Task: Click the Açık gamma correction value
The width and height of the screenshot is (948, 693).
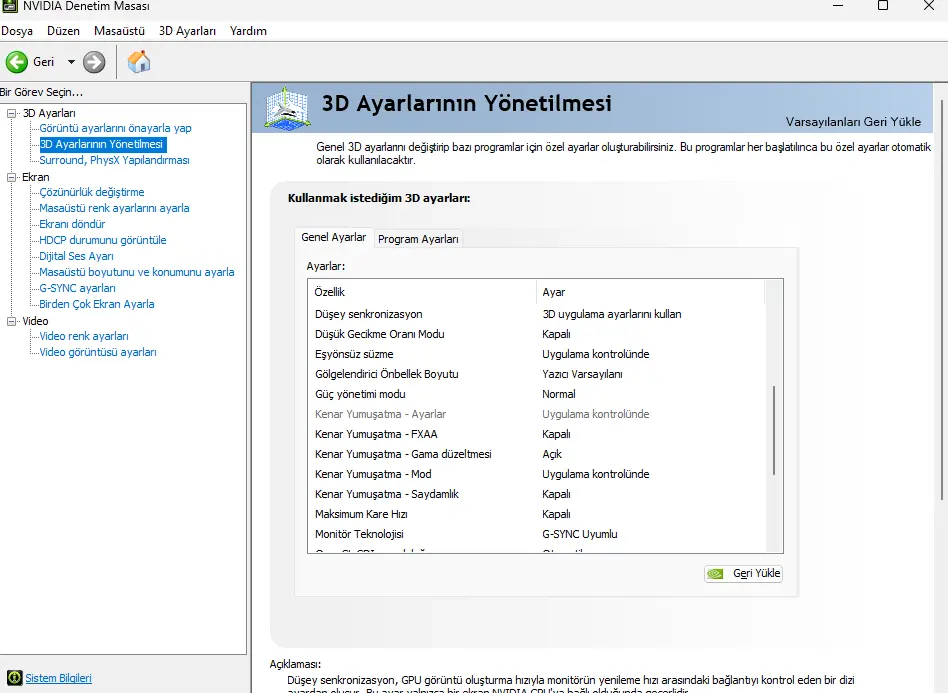Action: coord(552,454)
